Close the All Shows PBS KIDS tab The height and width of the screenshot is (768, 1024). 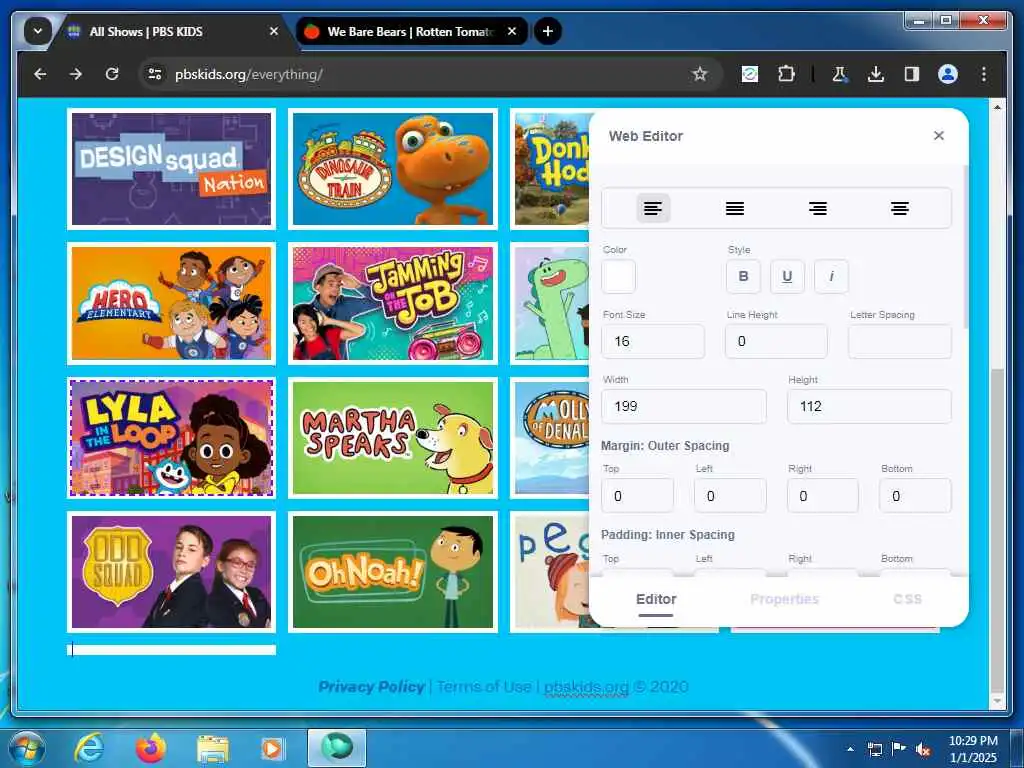(274, 31)
